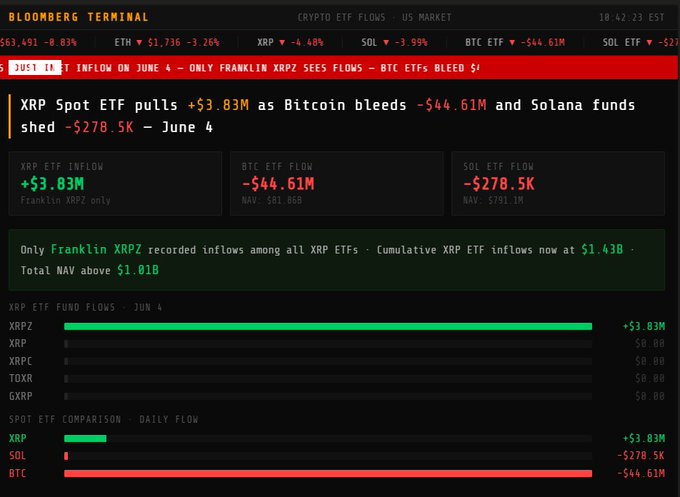
Task: Open the XRP ETF INFLOW card
Action: click(115, 183)
